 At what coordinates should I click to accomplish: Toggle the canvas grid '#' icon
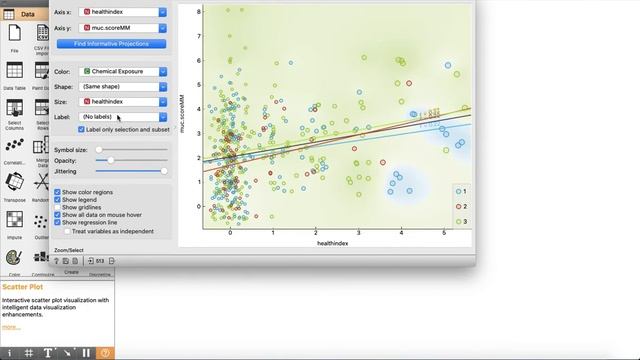[29, 353]
